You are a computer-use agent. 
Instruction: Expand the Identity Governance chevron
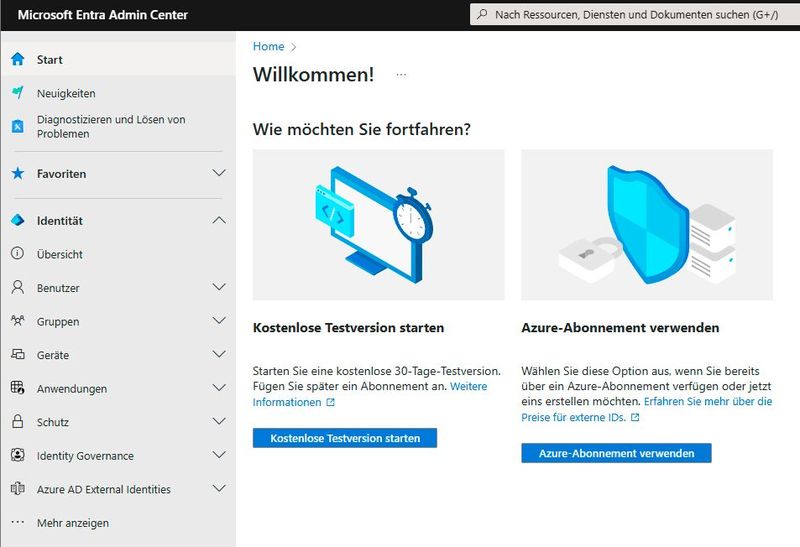(219, 455)
